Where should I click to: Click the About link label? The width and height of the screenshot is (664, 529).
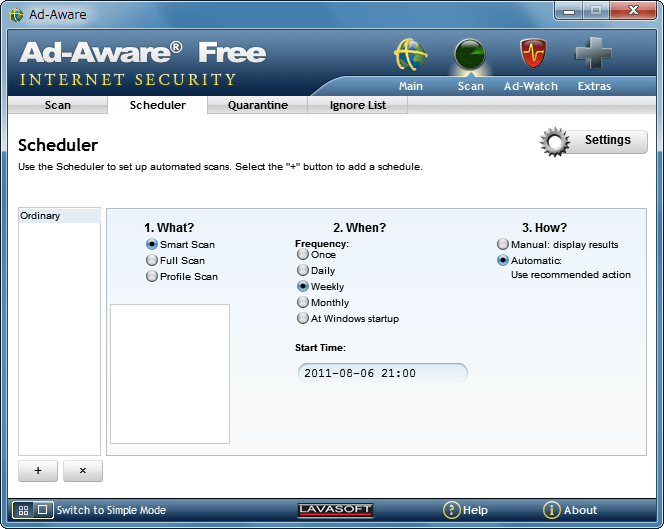point(580,510)
